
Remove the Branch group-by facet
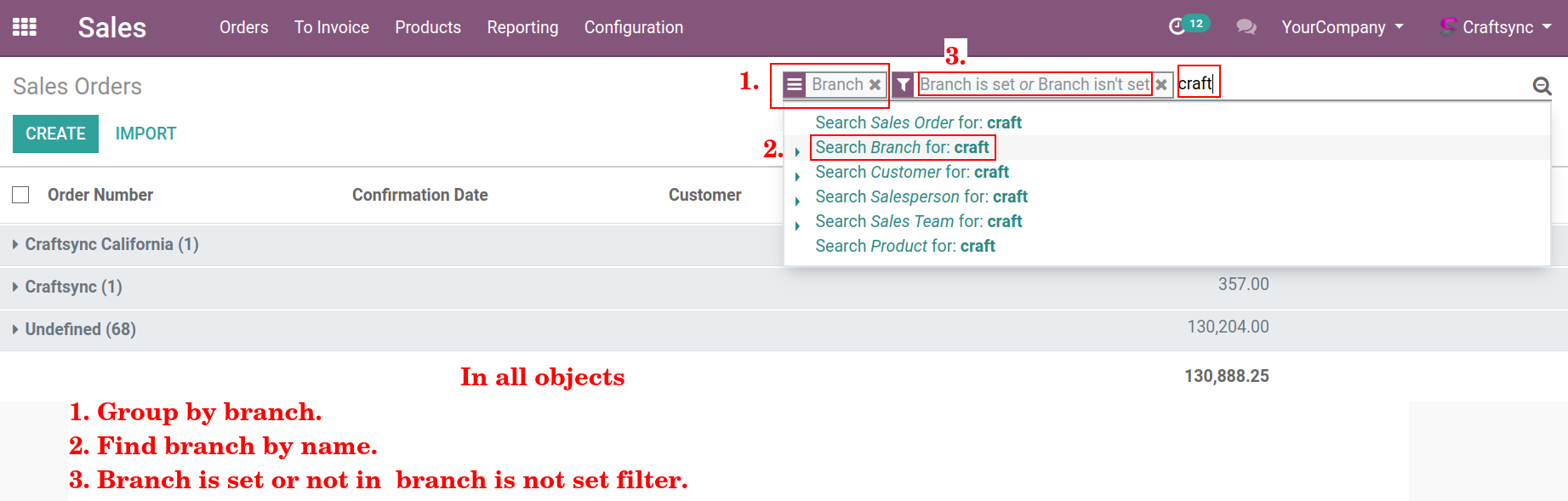tap(875, 85)
